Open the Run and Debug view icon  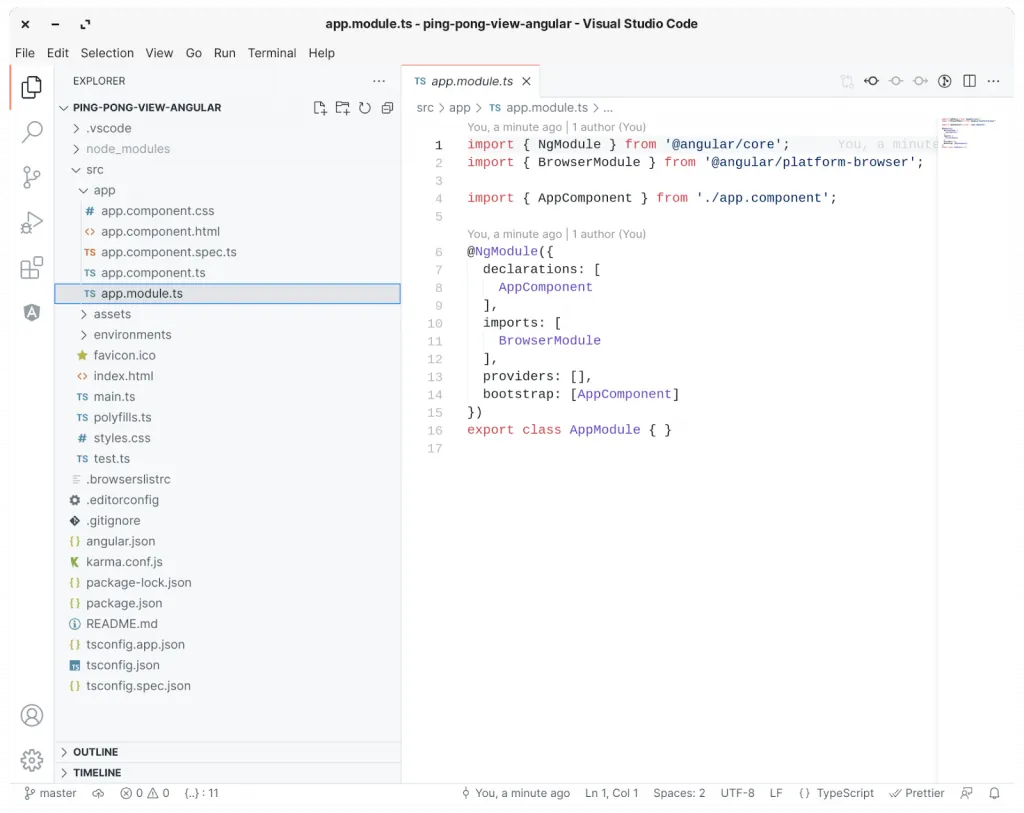click(31, 222)
